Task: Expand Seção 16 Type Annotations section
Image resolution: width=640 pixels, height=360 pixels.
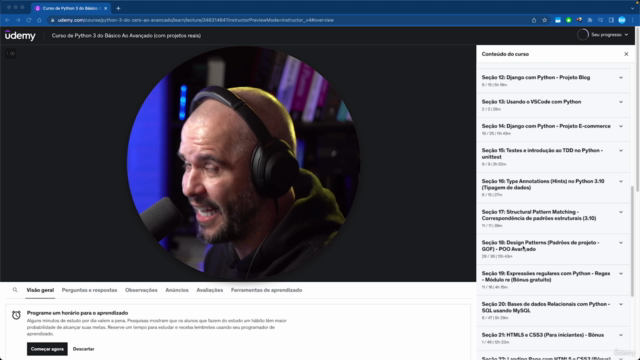Action: click(x=621, y=182)
